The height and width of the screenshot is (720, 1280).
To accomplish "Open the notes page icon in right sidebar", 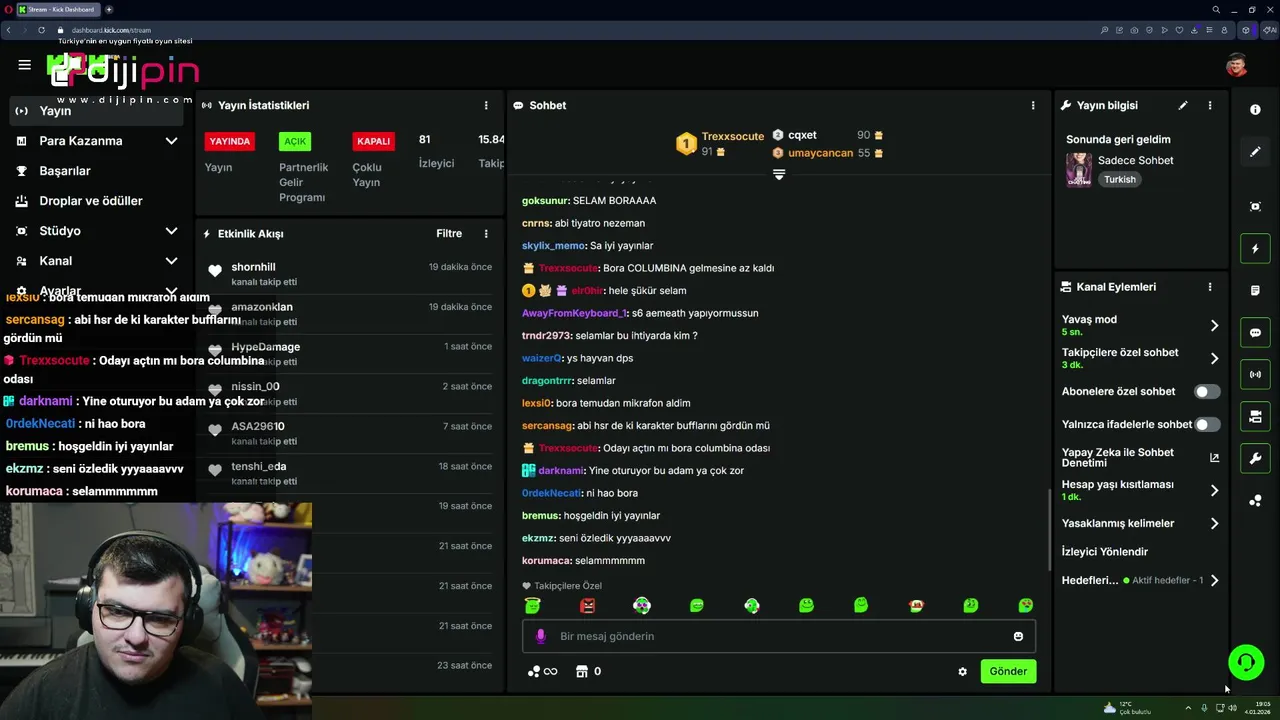I will 1255,291.
